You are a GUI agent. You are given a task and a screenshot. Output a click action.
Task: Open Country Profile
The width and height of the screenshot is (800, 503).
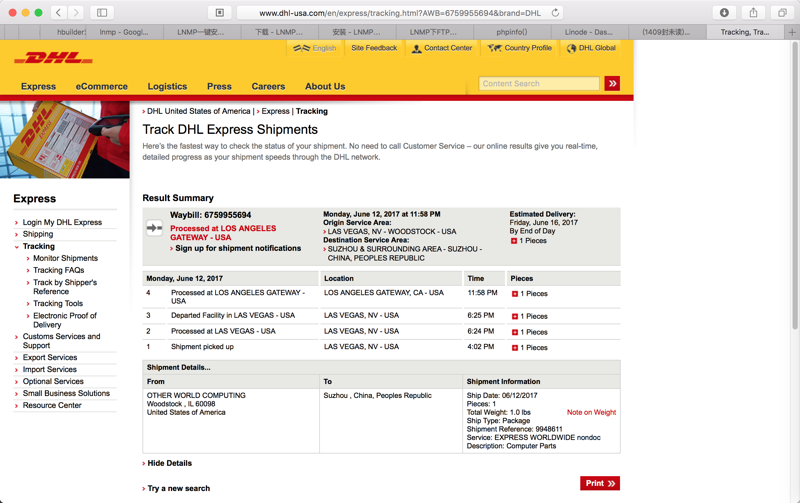(520, 48)
